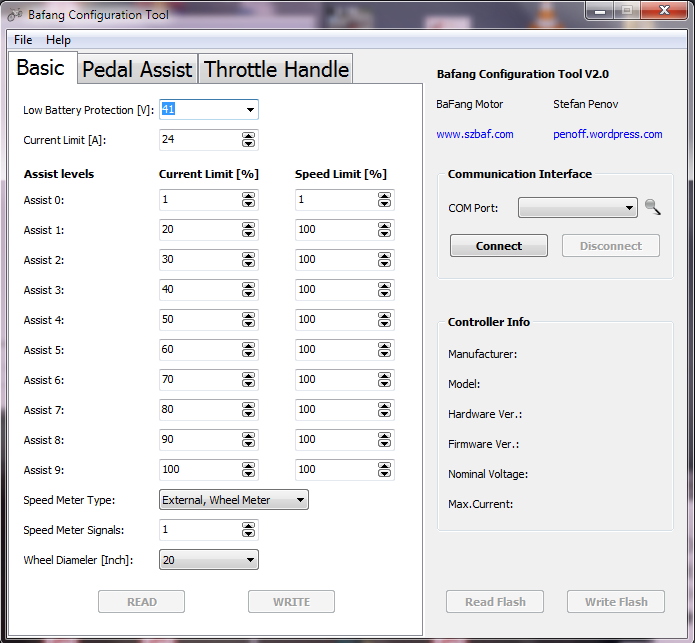Open the penoff.wordpress.com link
The height and width of the screenshot is (643, 695).
pos(608,134)
